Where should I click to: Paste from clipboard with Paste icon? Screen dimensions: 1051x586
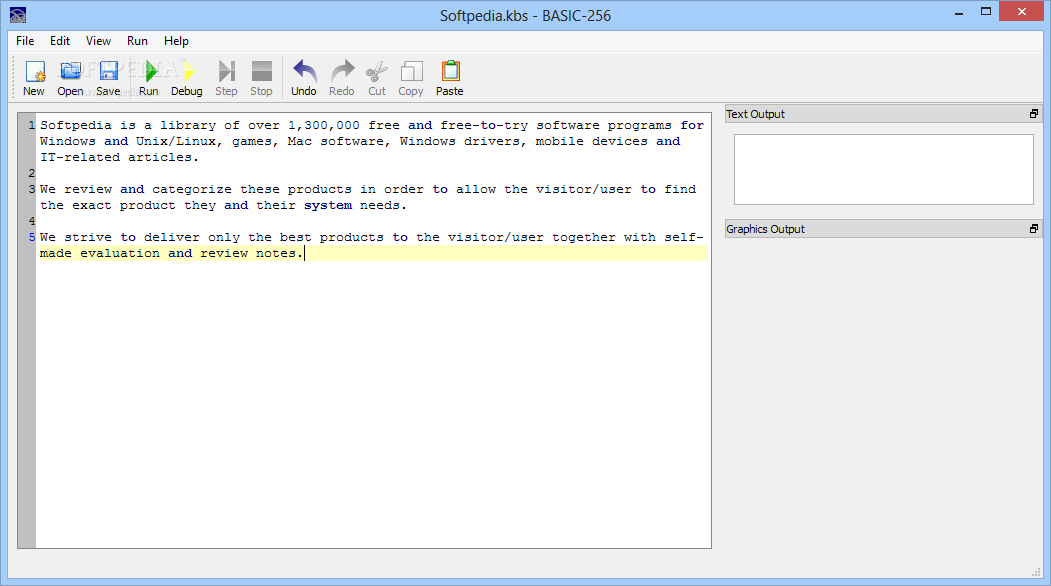click(450, 78)
